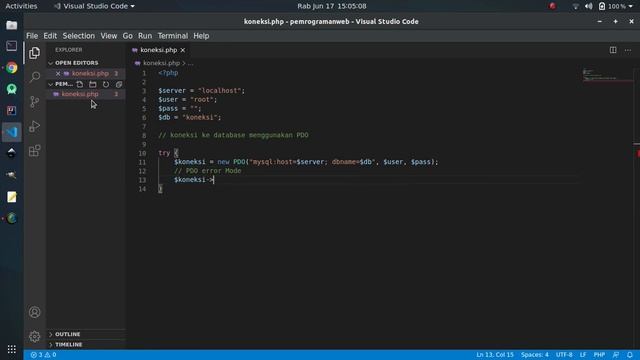
Task: Select koneksi.php in the project tree
Action: click(80, 94)
